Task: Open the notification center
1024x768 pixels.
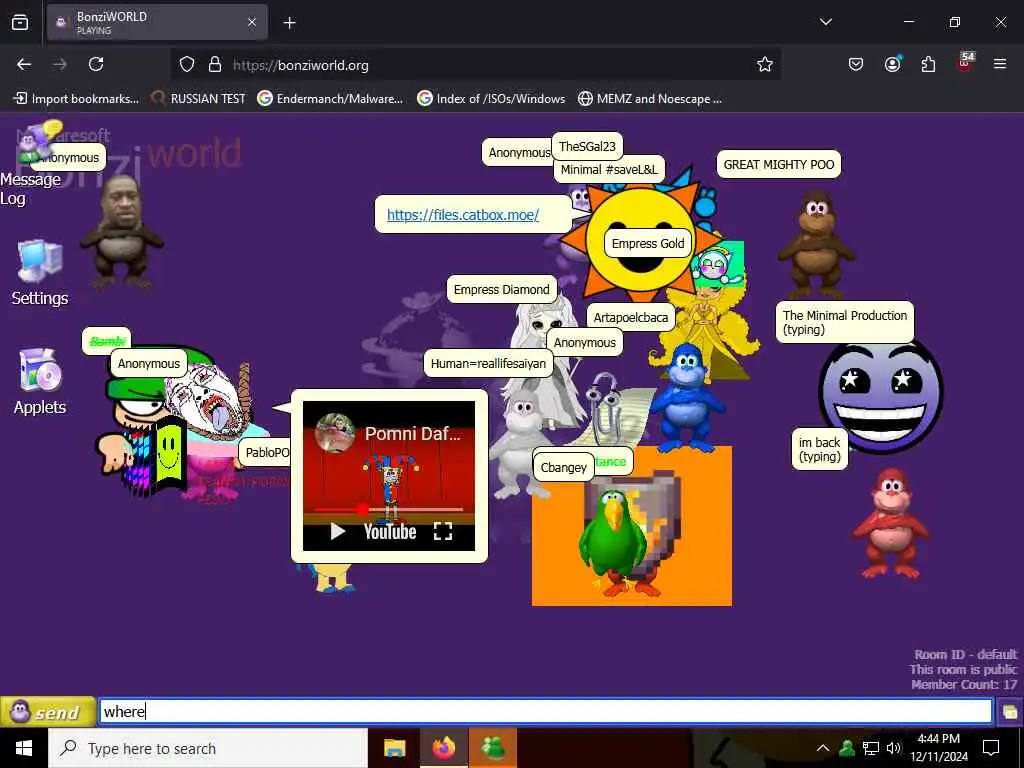Action: [x=991, y=748]
